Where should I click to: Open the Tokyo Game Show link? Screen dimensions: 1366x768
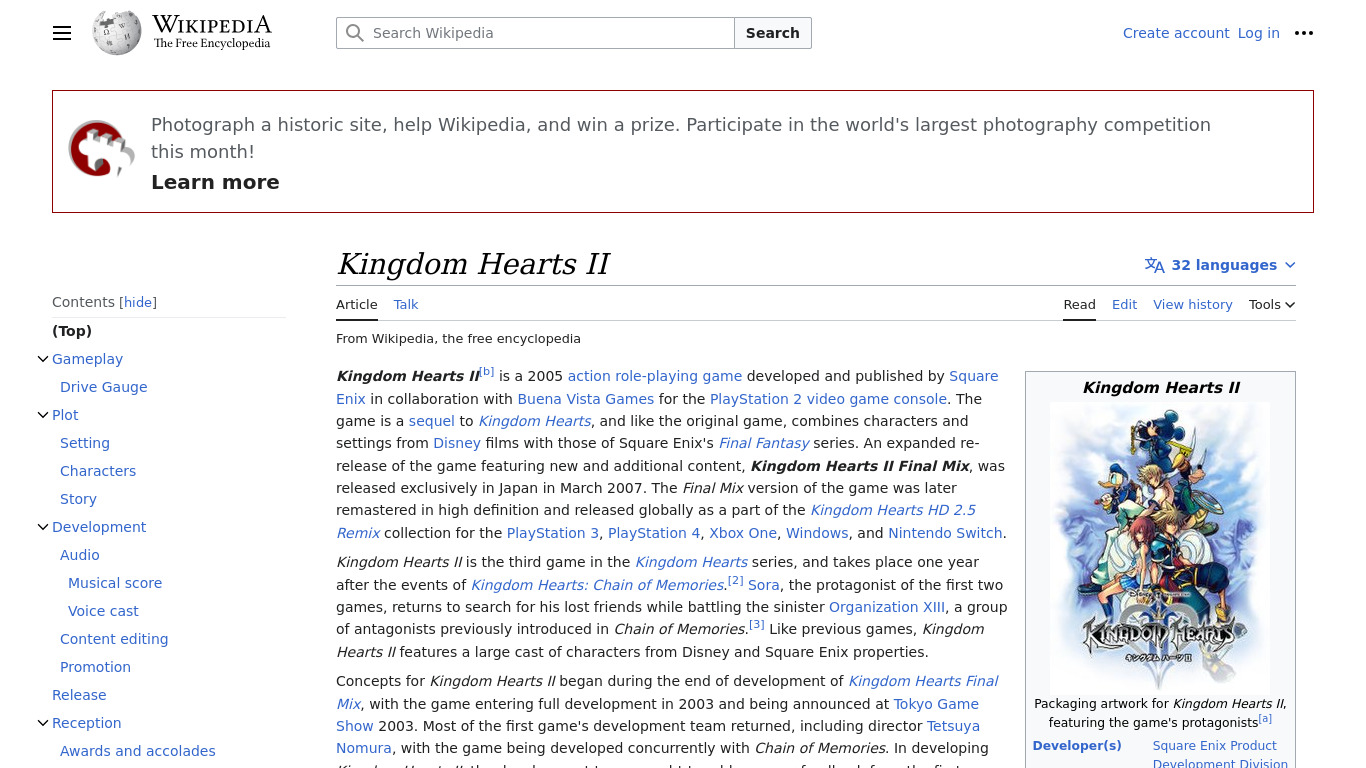pyautogui.click(x=936, y=703)
